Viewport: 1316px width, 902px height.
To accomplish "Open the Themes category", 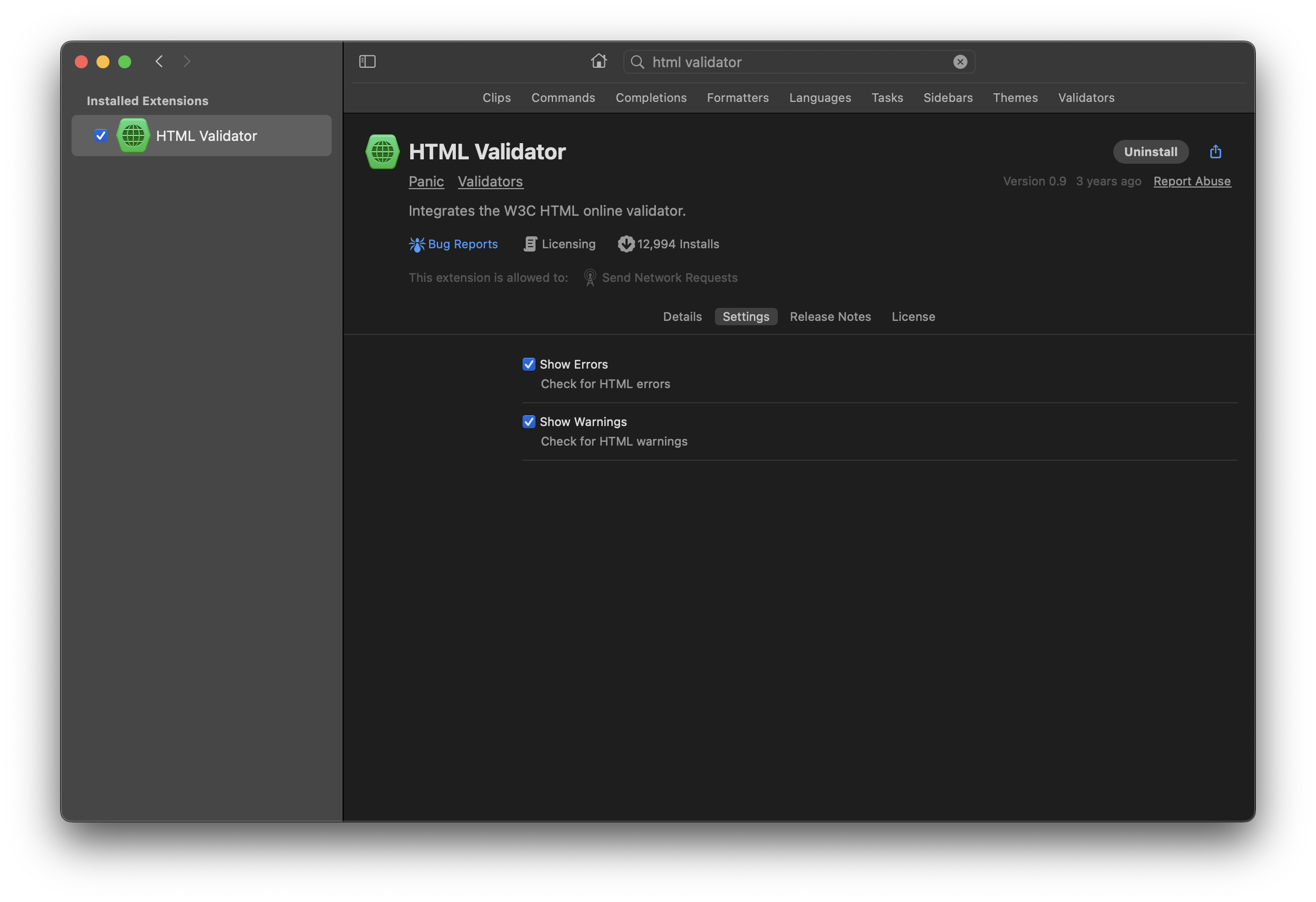I will [x=1015, y=98].
